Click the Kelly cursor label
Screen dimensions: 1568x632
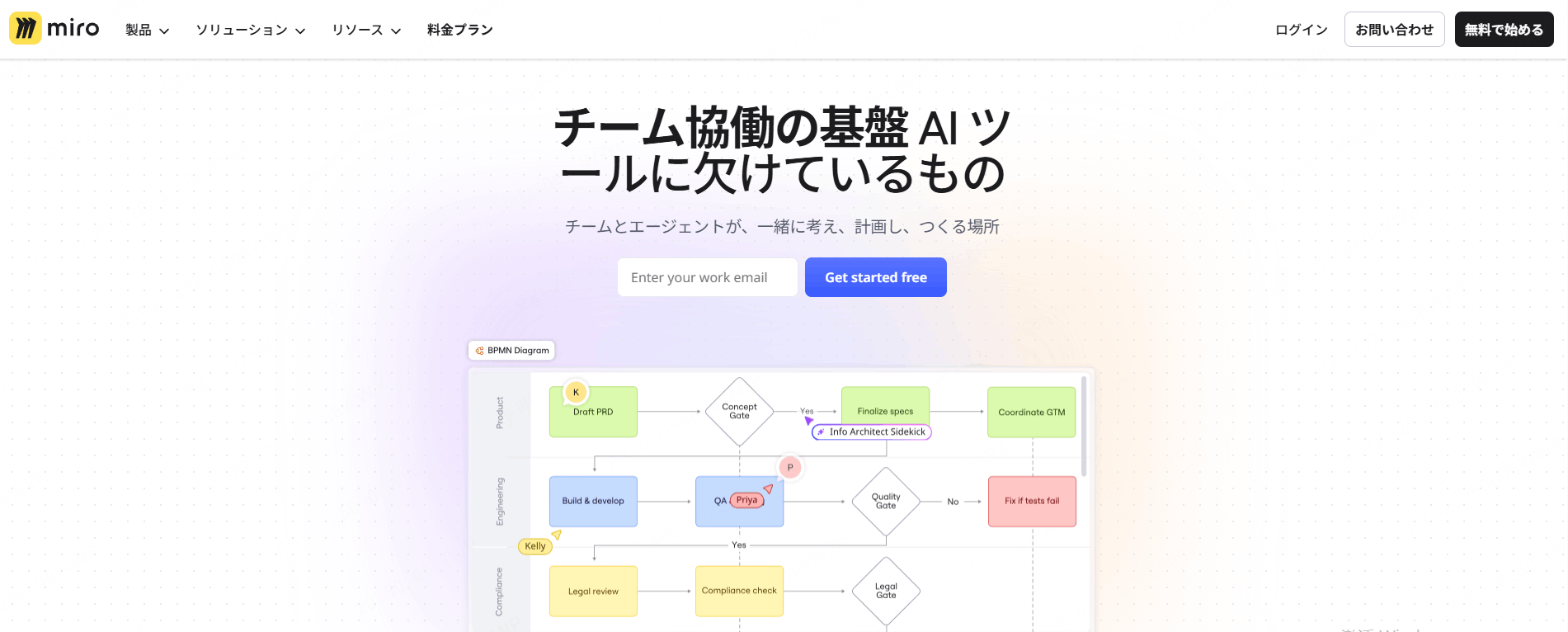coord(535,546)
